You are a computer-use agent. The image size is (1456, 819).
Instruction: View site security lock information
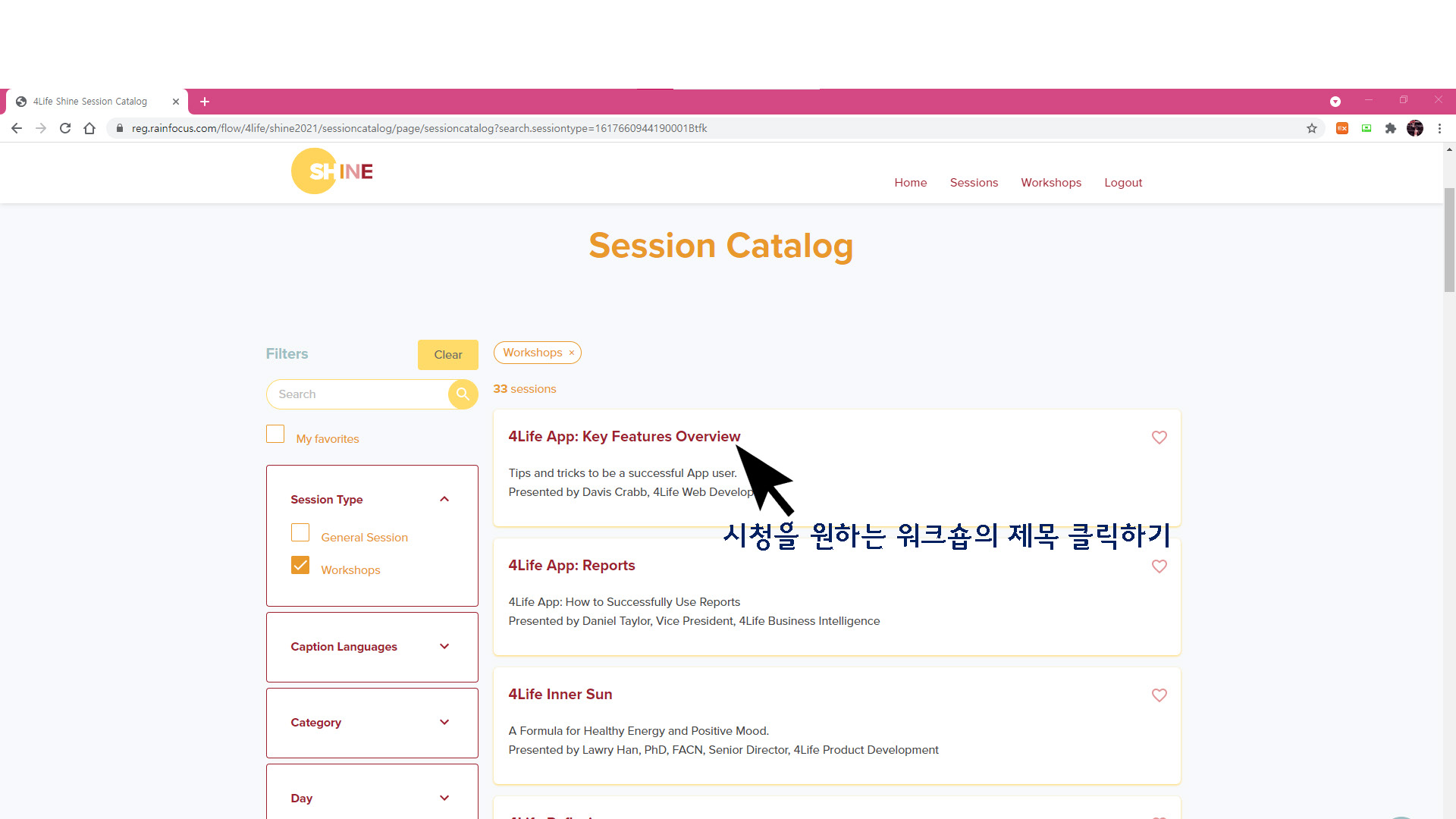pyautogui.click(x=119, y=128)
